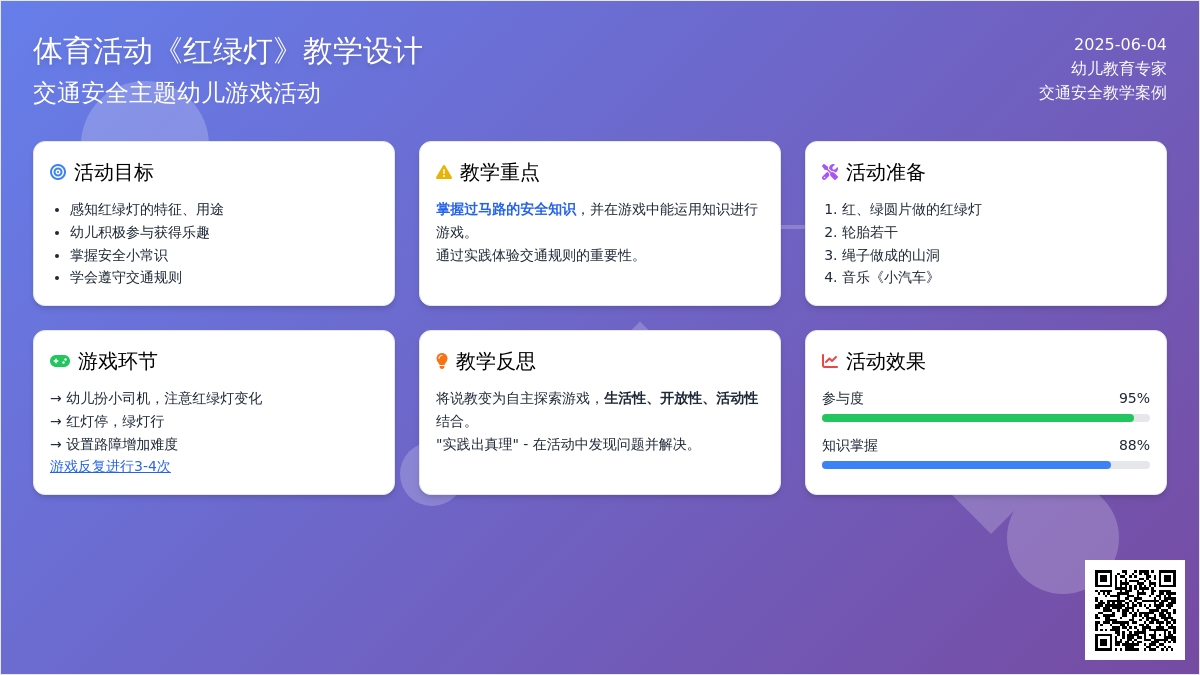This screenshot has width=1200, height=675.
Task: Click the warning triangle icon beside 教学重点
Action: (444, 172)
